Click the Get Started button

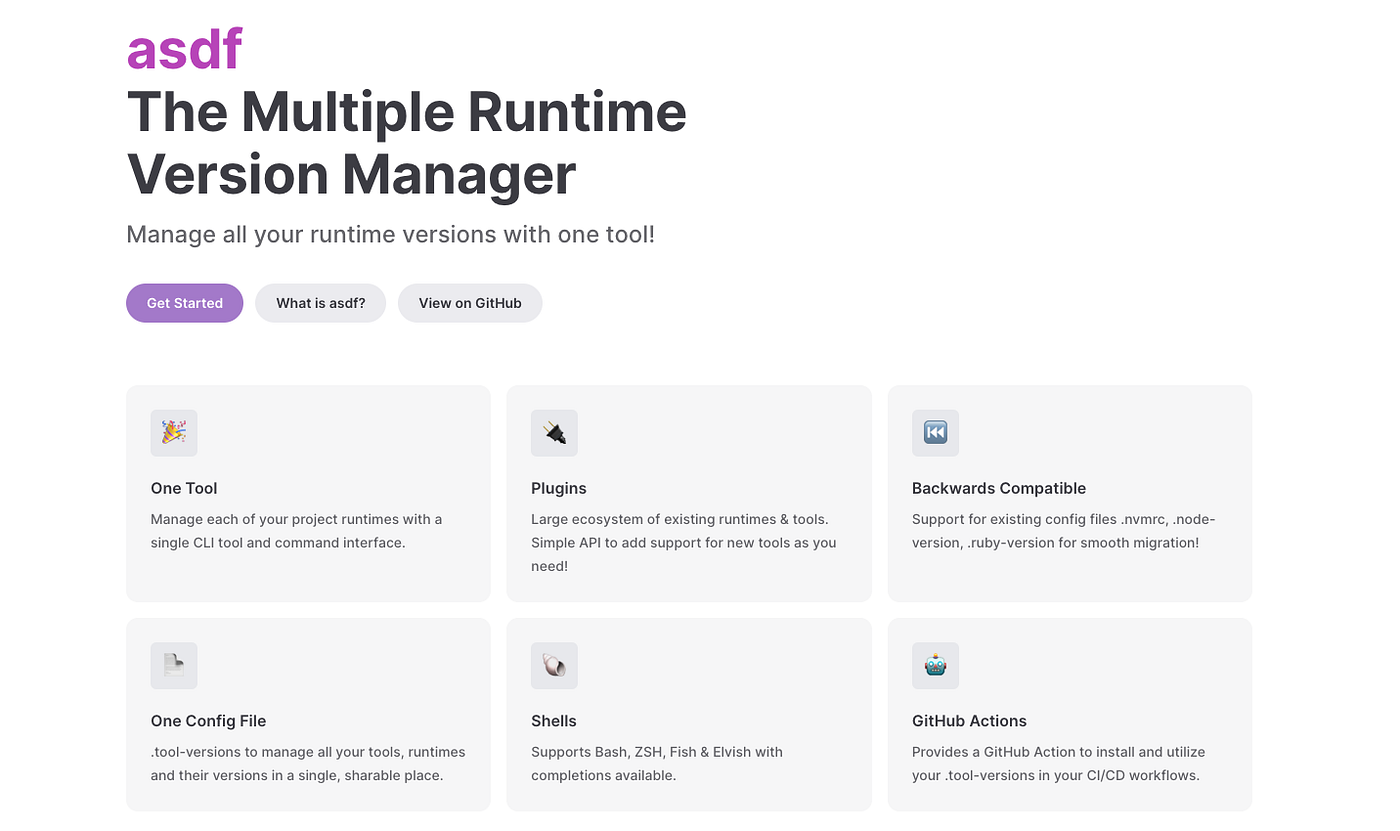tap(184, 303)
